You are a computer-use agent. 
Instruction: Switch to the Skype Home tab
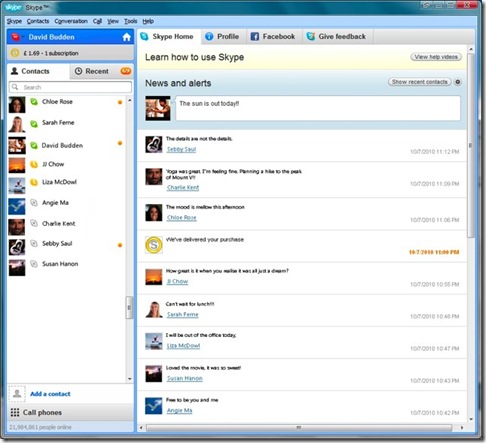coord(168,37)
